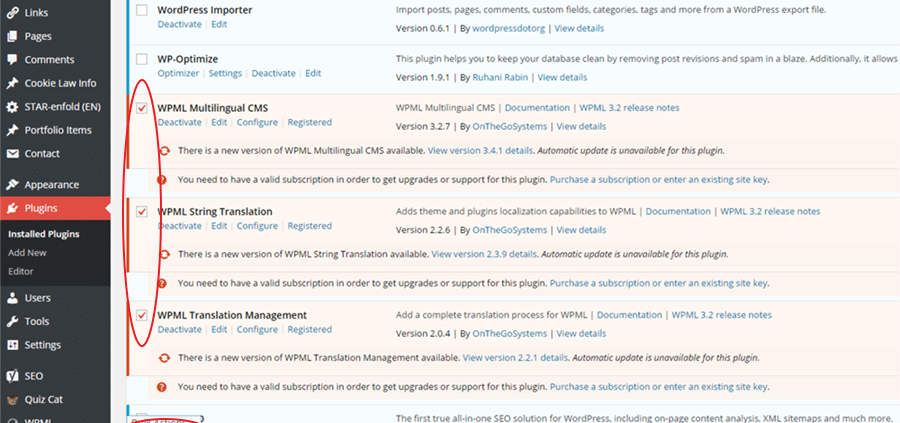900x423 pixels.
Task: Open Documentation for WPML String Translation
Action: (x=678, y=212)
